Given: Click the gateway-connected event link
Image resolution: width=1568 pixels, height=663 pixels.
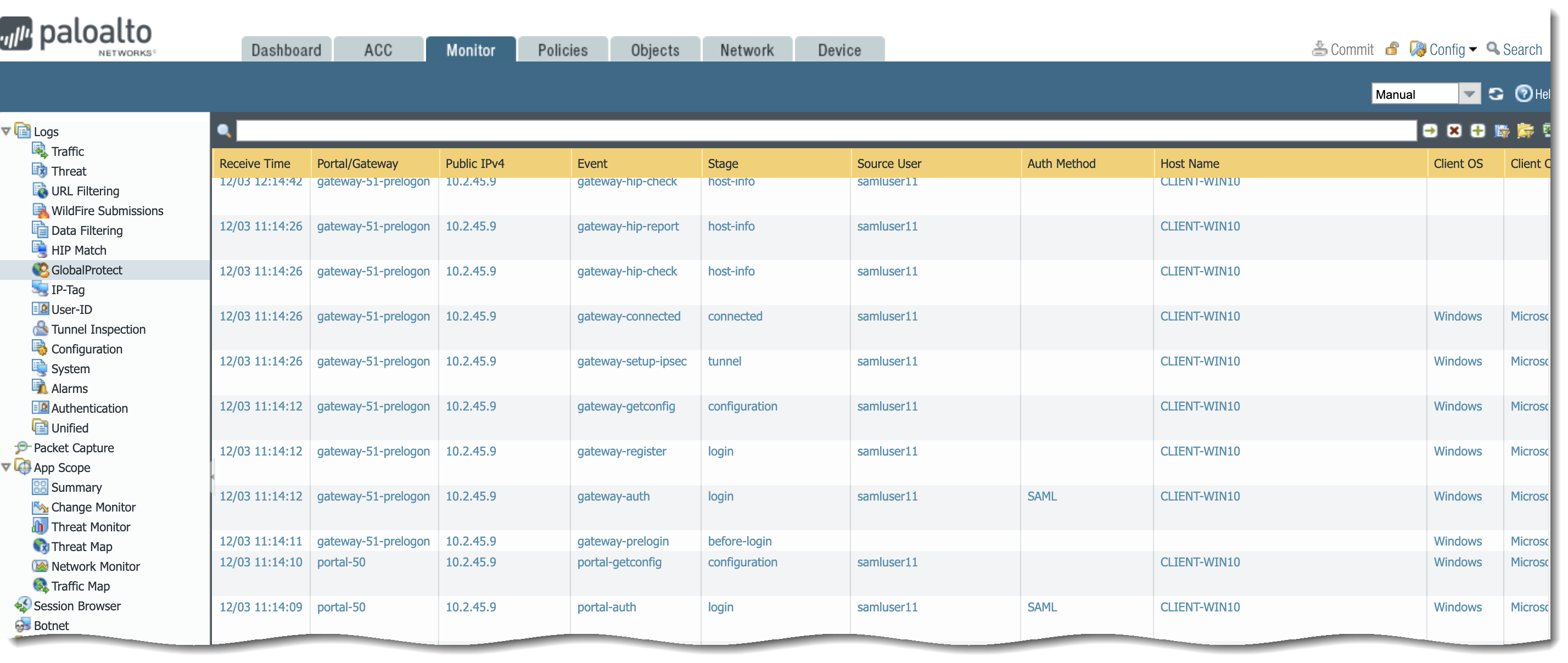Looking at the screenshot, I should [628, 316].
